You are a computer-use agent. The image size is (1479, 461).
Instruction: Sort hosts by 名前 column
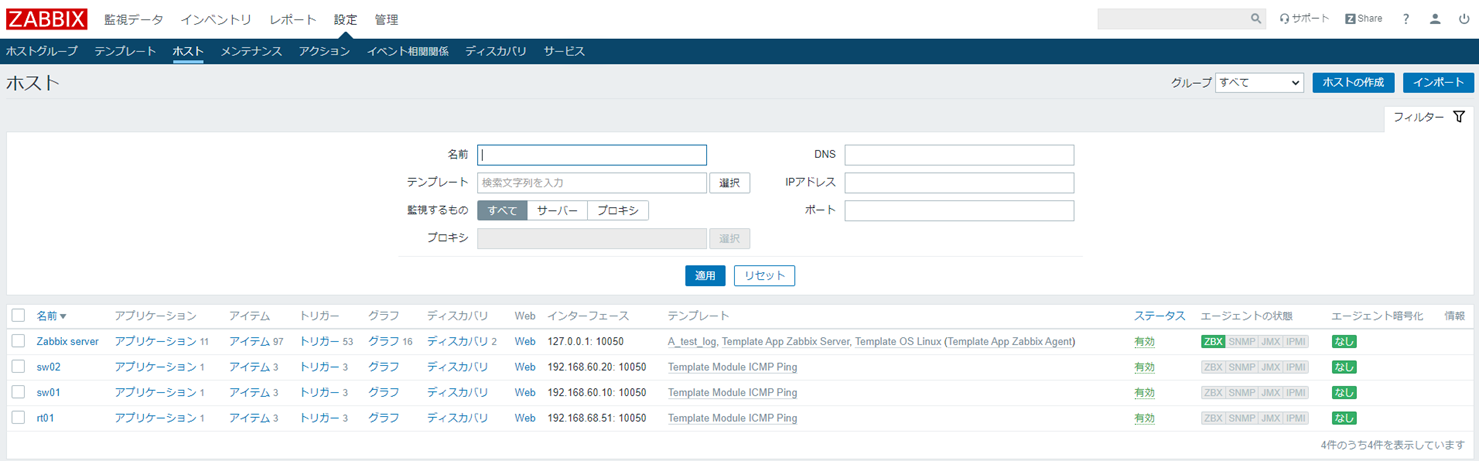coord(51,316)
